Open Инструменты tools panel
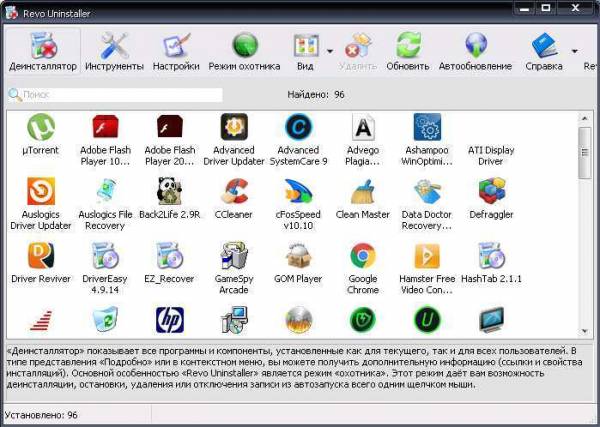The height and width of the screenshot is (427, 600). click(x=114, y=52)
